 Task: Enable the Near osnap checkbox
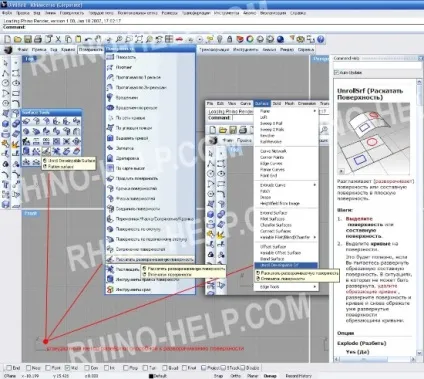coord(29,368)
